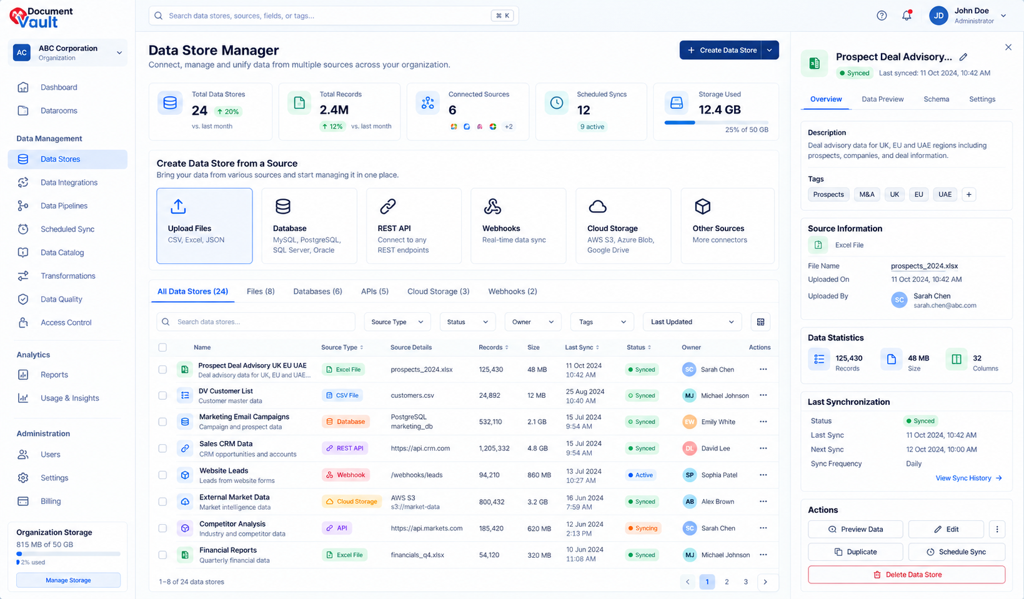Click the Billing card icon
This screenshot has width=1024, height=599.
coord(23,501)
